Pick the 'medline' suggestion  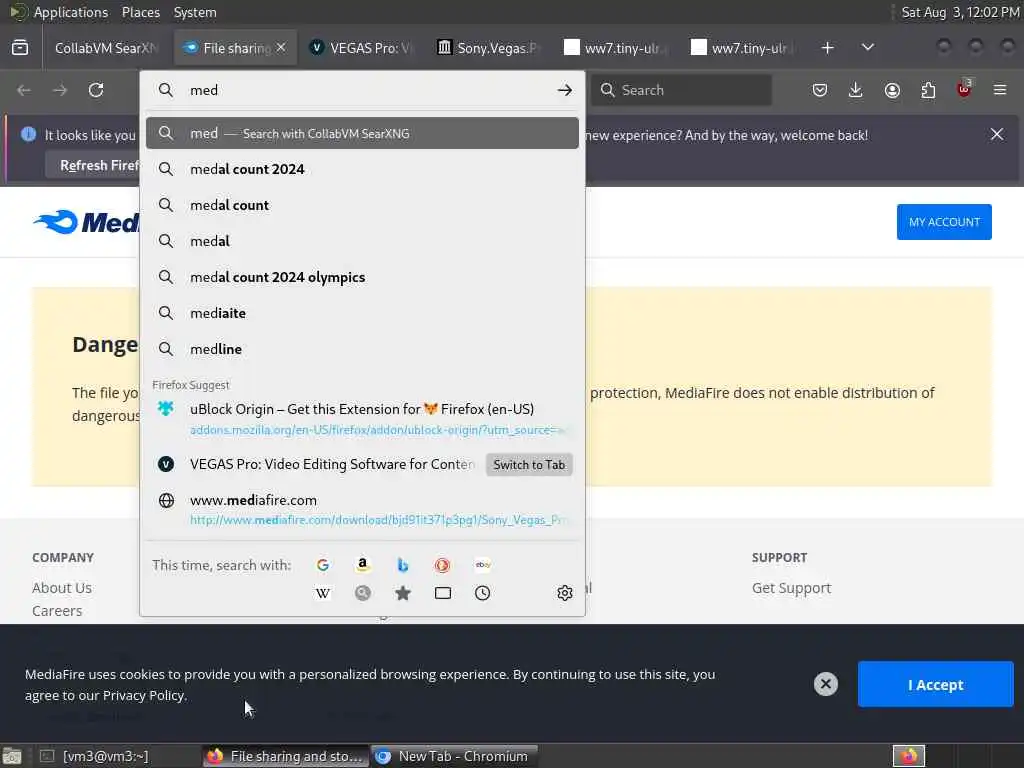point(362,349)
